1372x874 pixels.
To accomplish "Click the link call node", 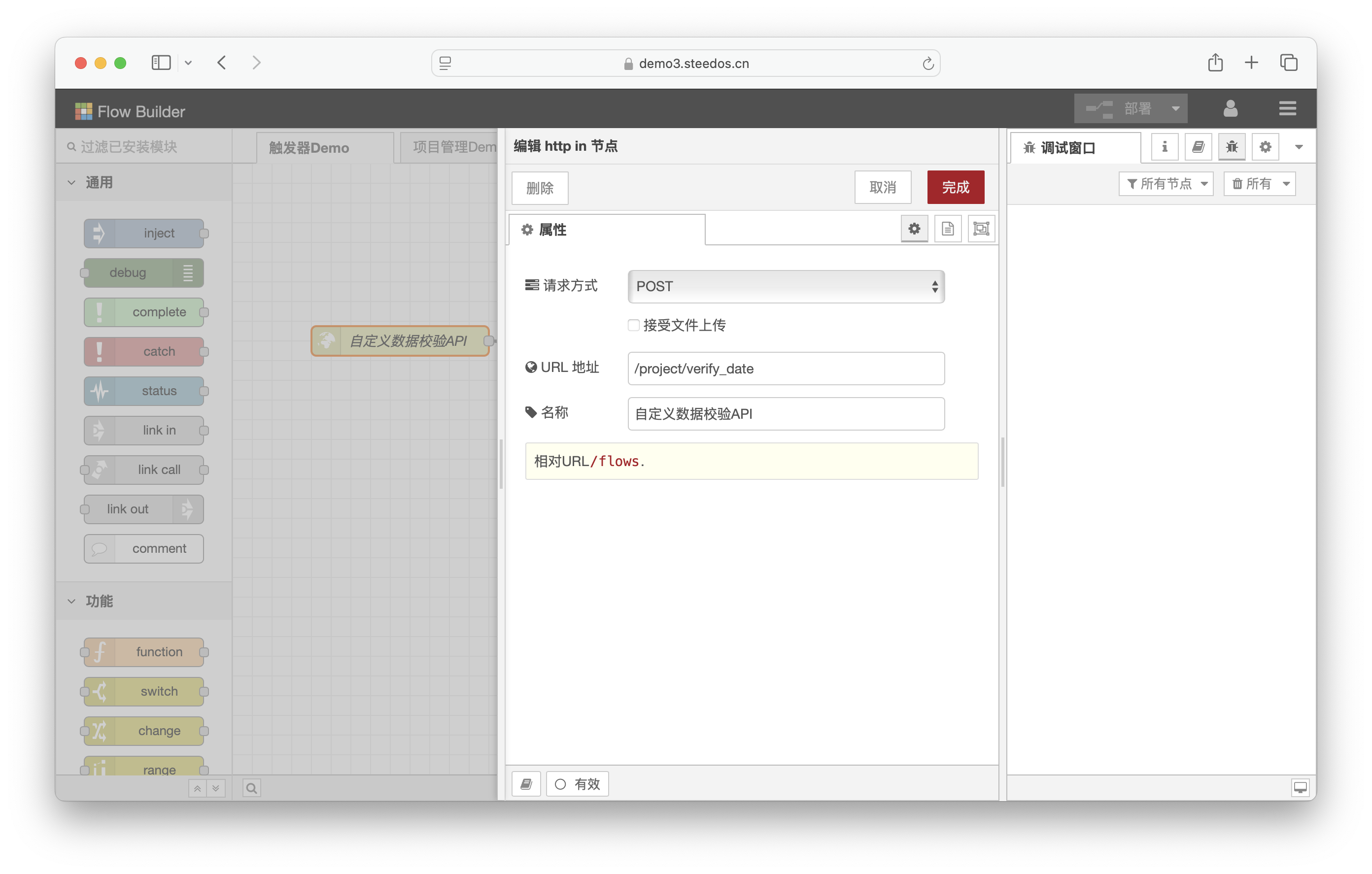I will pyautogui.click(x=144, y=470).
